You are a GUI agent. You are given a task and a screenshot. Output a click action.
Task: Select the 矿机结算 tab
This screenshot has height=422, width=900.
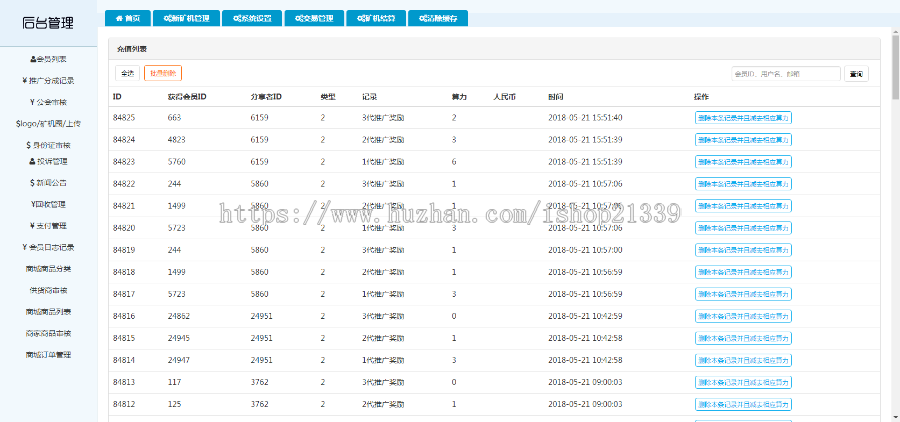[x=377, y=18]
